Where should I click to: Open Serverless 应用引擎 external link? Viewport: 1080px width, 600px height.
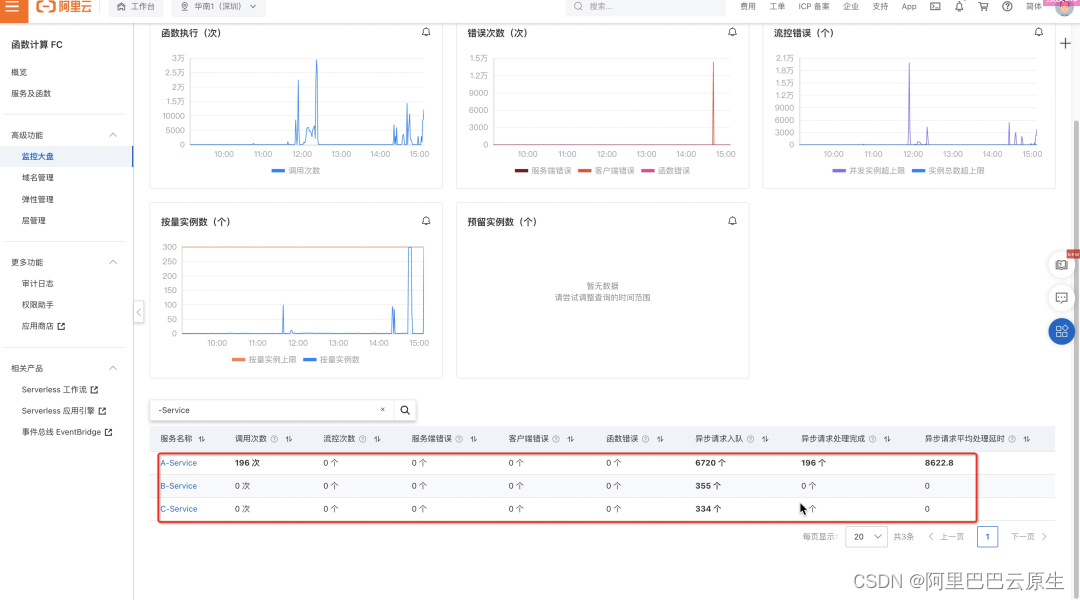tap(63, 411)
